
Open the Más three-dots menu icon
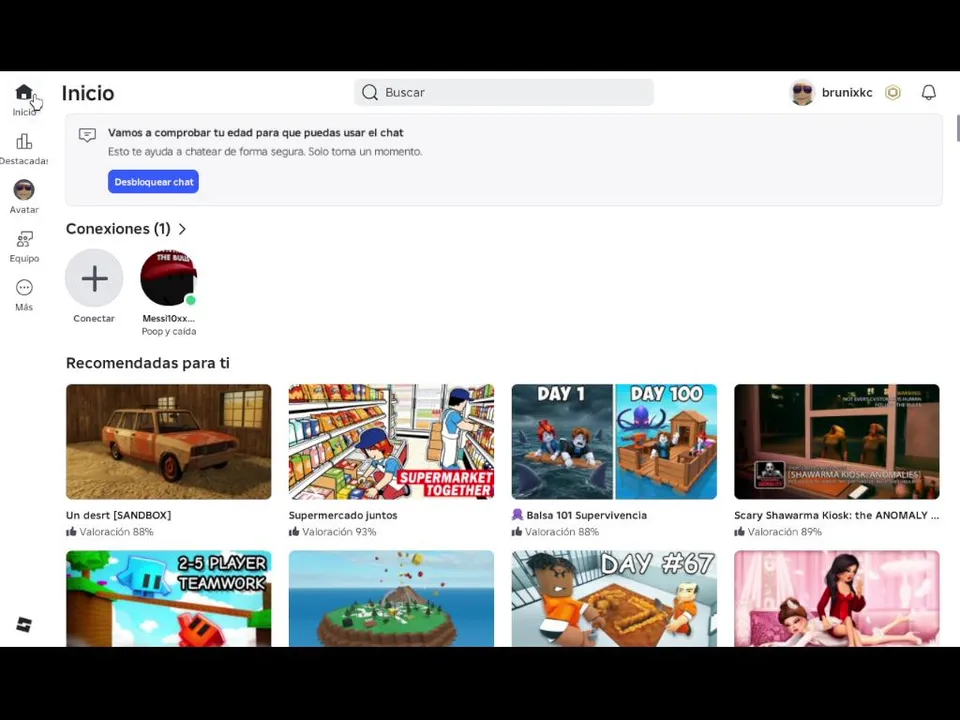pyautogui.click(x=24, y=288)
